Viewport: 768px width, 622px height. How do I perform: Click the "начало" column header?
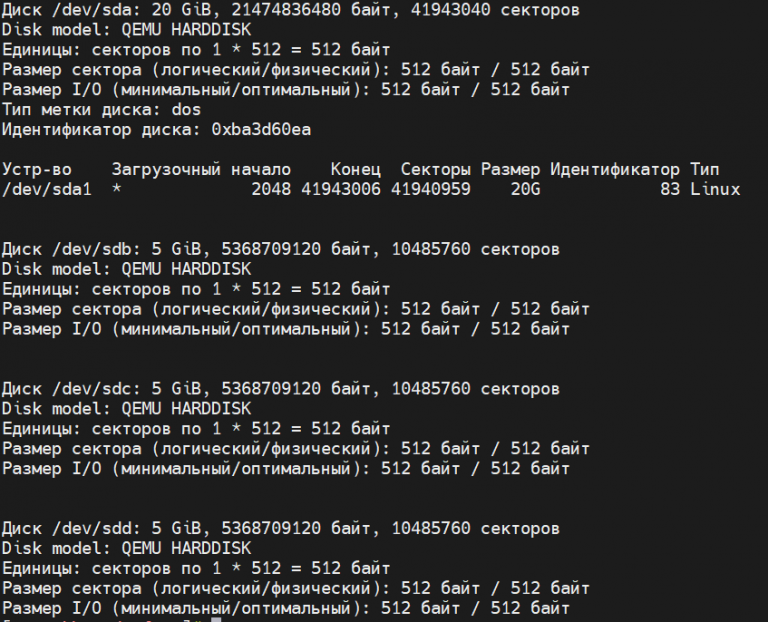tap(261, 169)
